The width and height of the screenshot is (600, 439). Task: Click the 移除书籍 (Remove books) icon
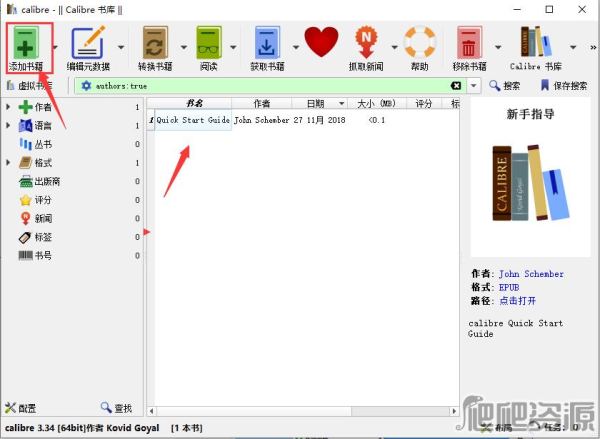[x=469, y=44]
